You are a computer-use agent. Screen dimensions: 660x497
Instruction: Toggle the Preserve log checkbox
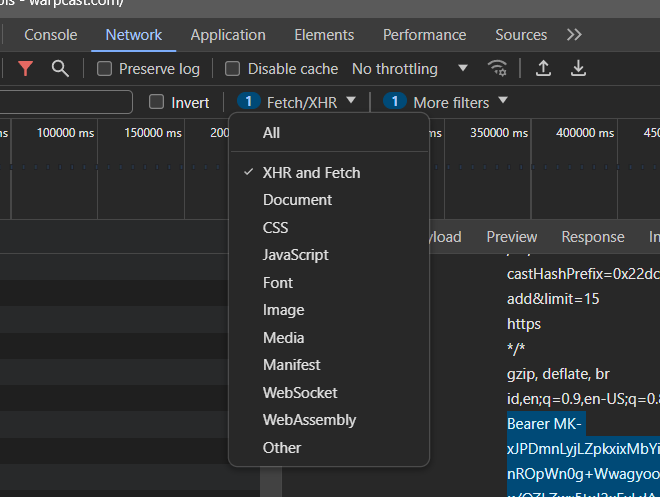pos(104,69)
